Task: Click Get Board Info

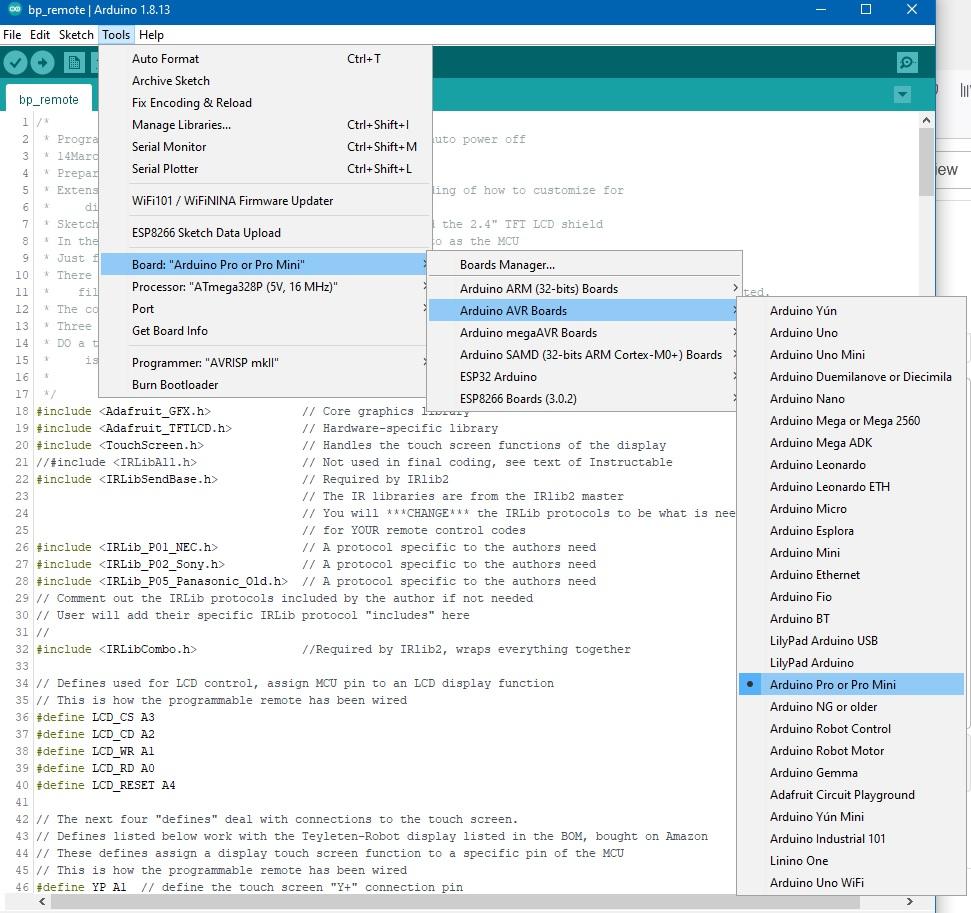Action: [x=265, y=331]
